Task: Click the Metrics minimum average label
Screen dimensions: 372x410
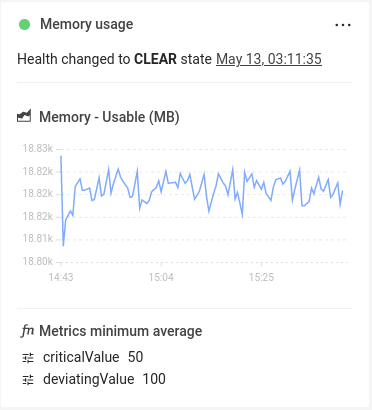Action: coord(121,331)
